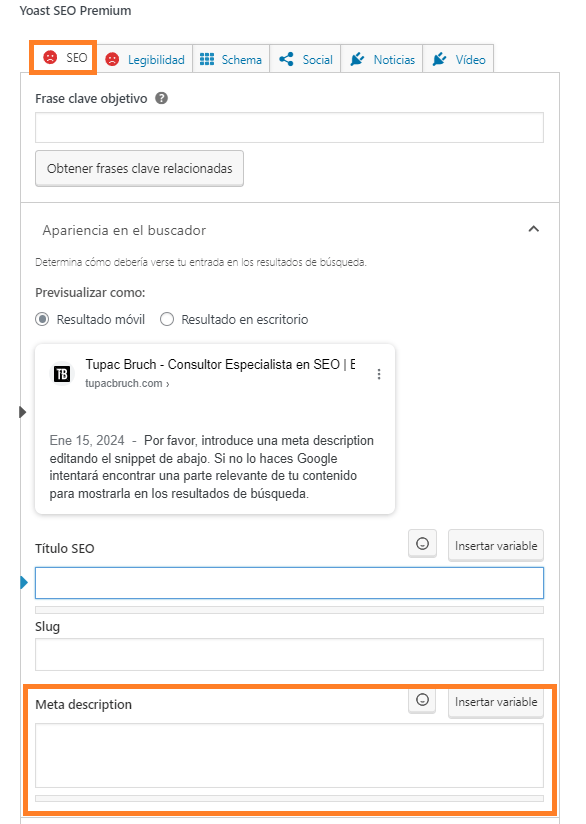Choose Resultado en escritorio preview

pyautogui.click(x=166, y=318)
